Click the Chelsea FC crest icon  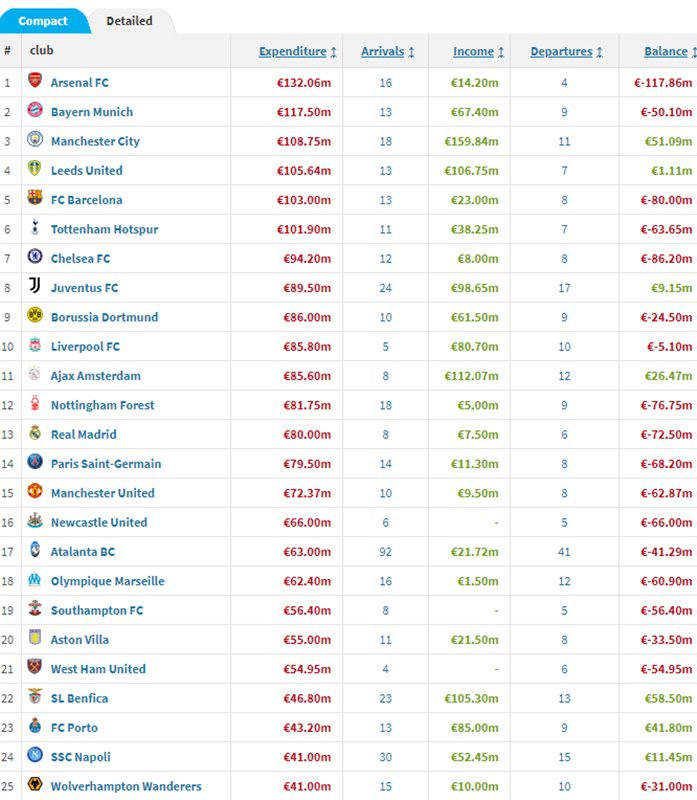pyautogui.click(x=35, y=258)
